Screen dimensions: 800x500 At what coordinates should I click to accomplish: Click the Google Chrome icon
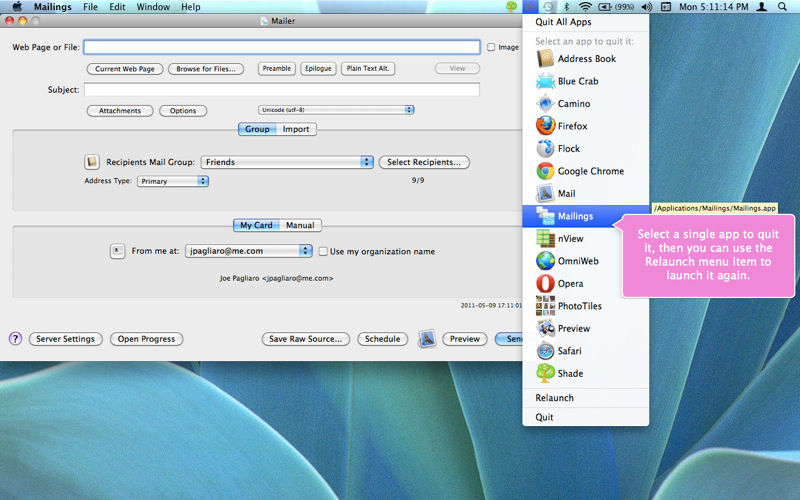click(x=545, y=171)
